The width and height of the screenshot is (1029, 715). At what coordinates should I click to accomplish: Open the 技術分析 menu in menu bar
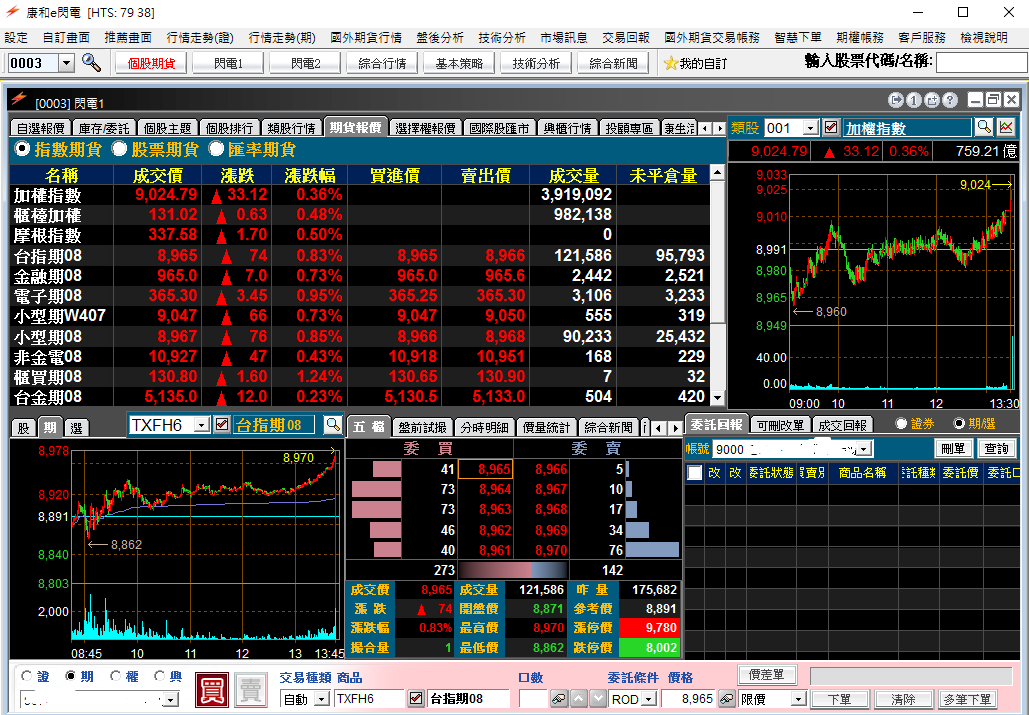[x=501, y=37]
